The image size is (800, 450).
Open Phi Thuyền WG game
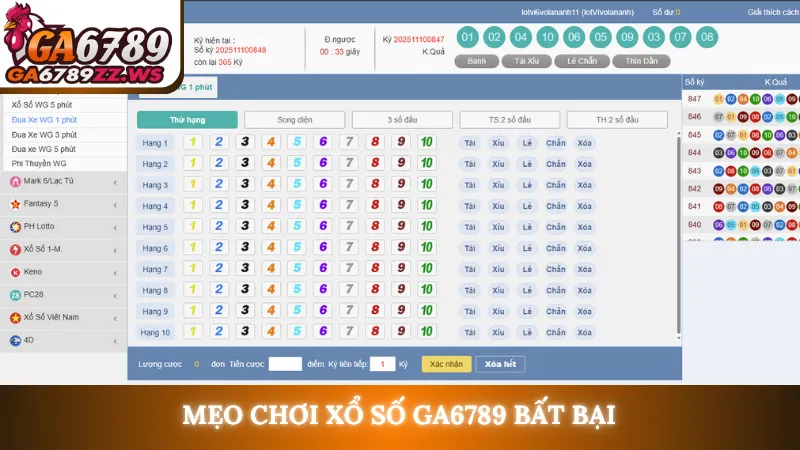pyautogui.click(x=39, y=164)
